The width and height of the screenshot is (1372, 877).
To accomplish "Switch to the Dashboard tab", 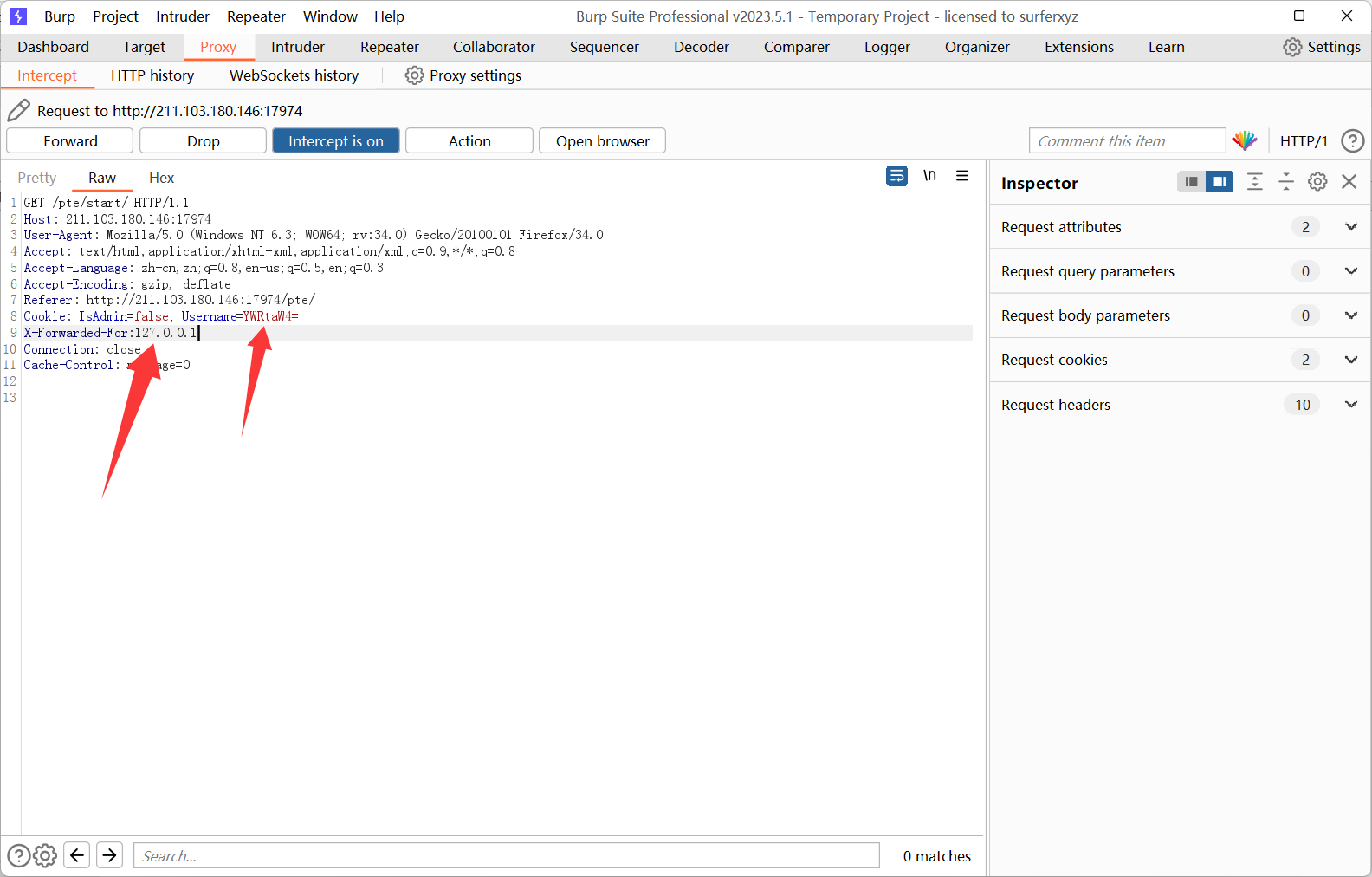I will click(53, 47).
